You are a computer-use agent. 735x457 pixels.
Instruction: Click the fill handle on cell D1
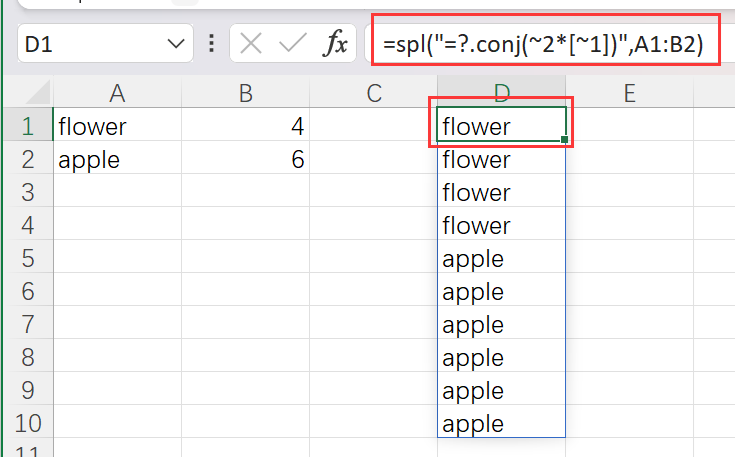pos(565,140)
